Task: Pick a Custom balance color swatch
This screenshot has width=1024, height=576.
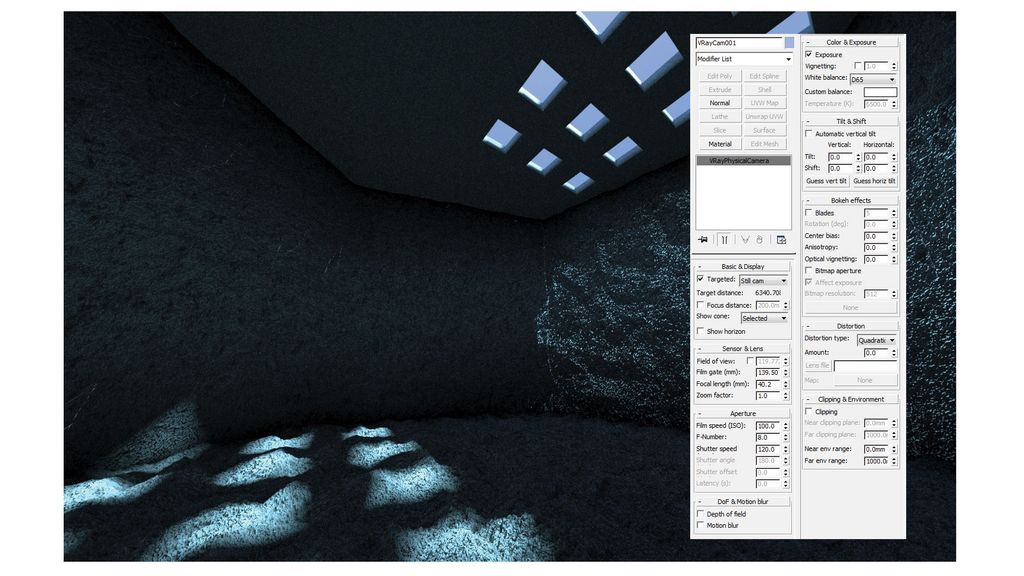Action: click(x=881, y=90)
